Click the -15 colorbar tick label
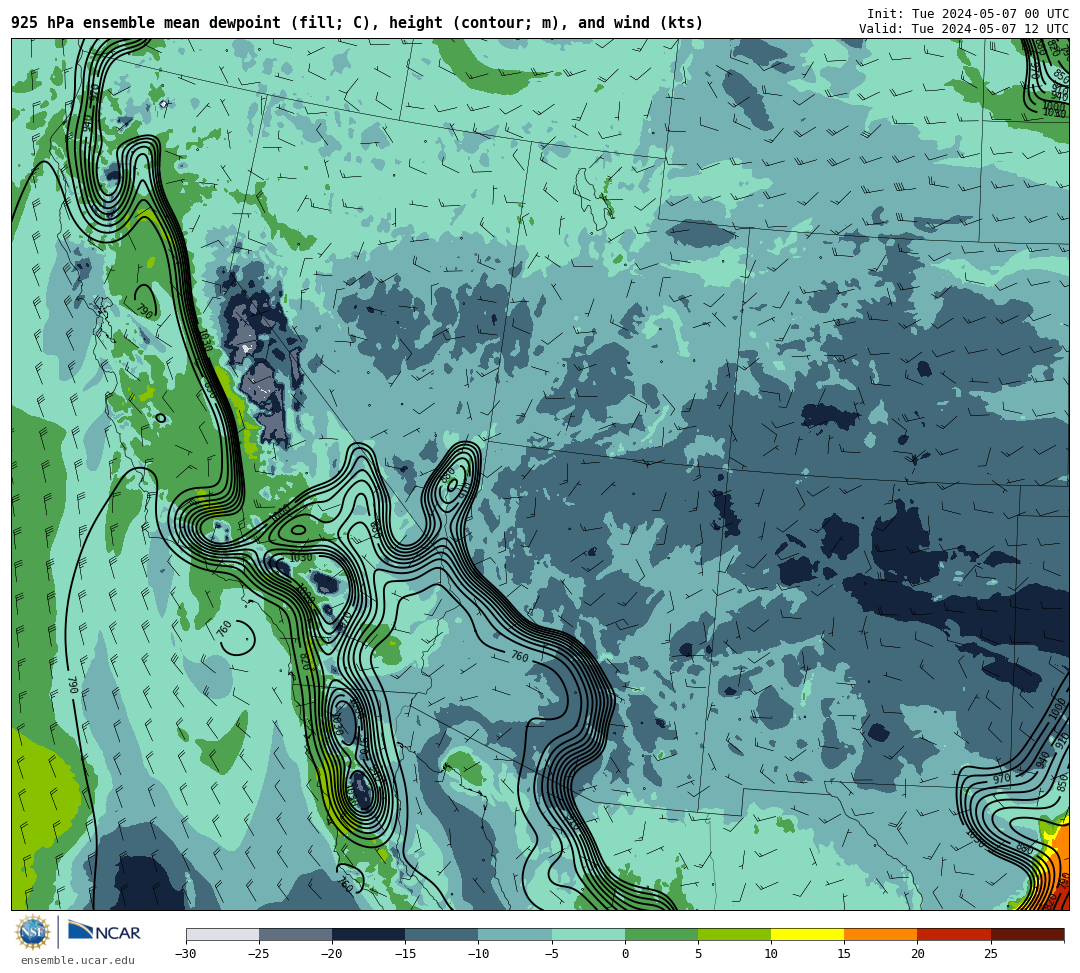Viewport: 1080px width, 973px height. point(405,954)
